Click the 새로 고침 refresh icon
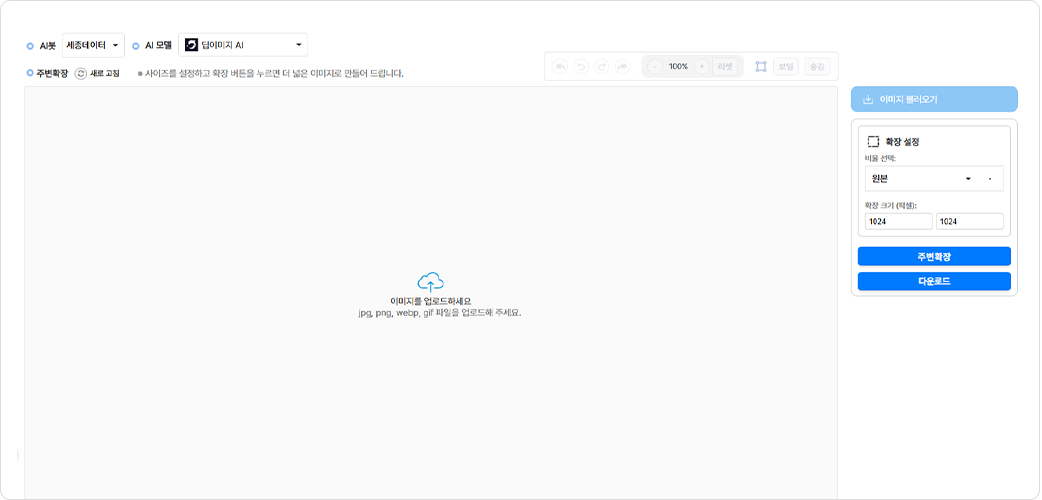Image resolution: width=1042 pixels, height=500 pixels. coord(81,73)
